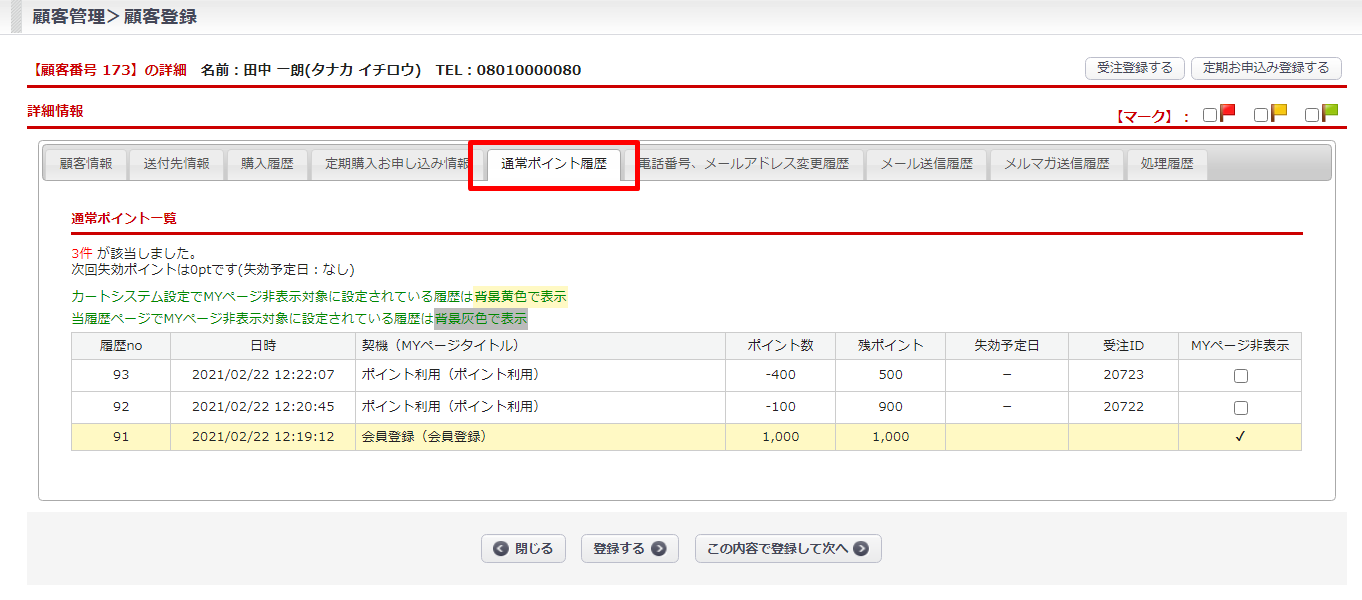Click the 定期お申込み登録する button

click(x=1266, y=68)
